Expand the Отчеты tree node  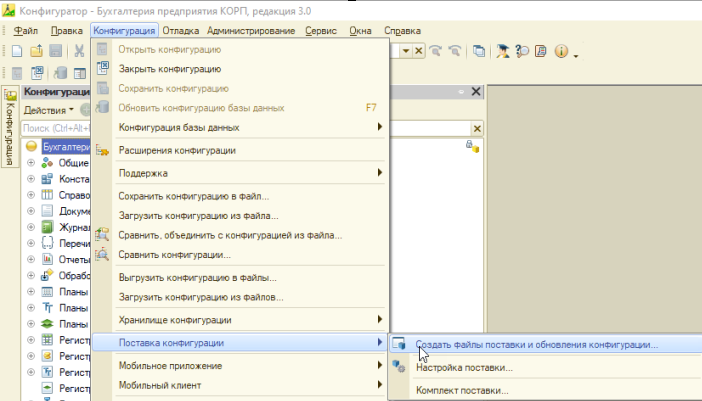(31, 260)
